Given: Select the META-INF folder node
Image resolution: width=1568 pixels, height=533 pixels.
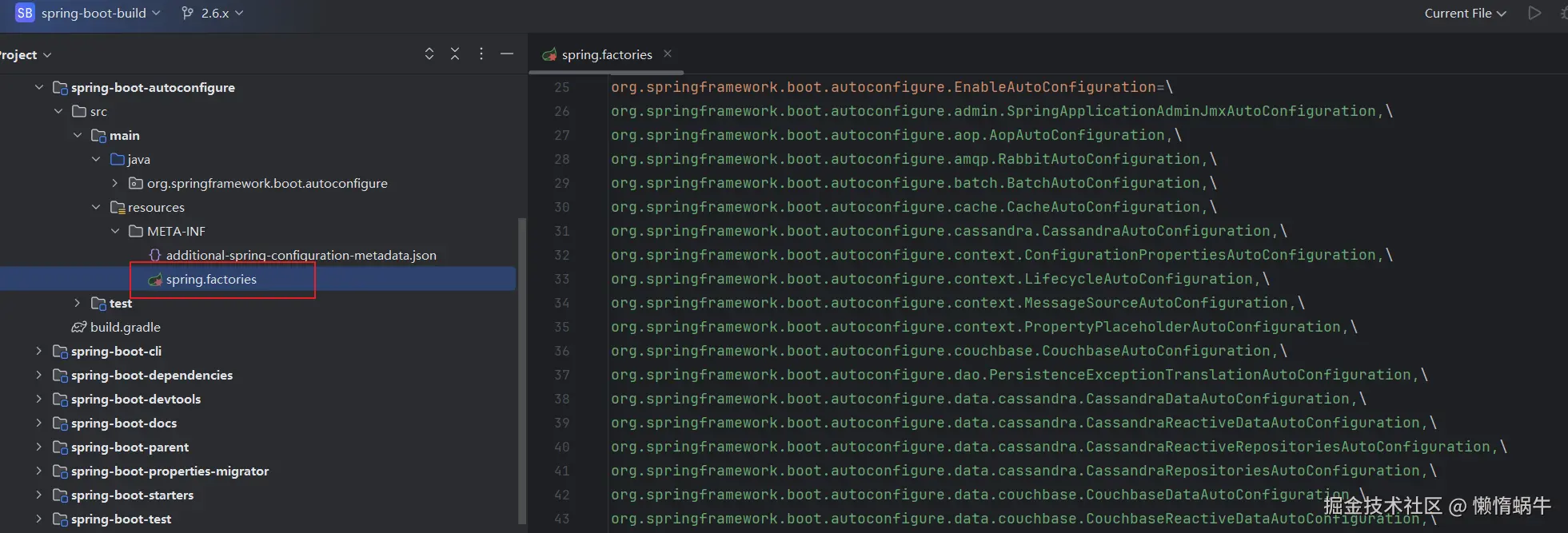Looking at the screenshot, I should [x=176, y=231].
